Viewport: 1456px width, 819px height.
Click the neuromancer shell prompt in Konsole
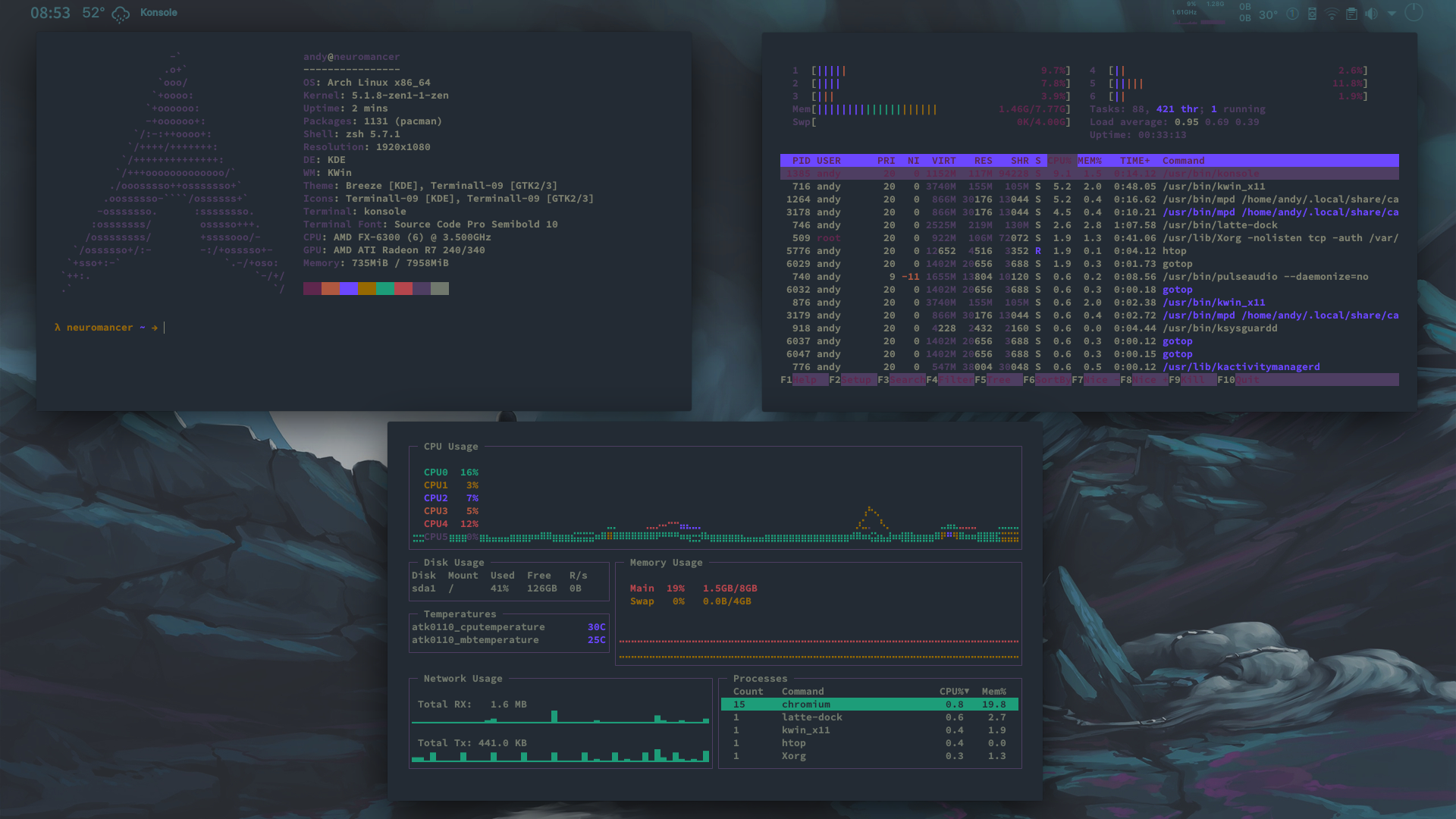(106, 328)
